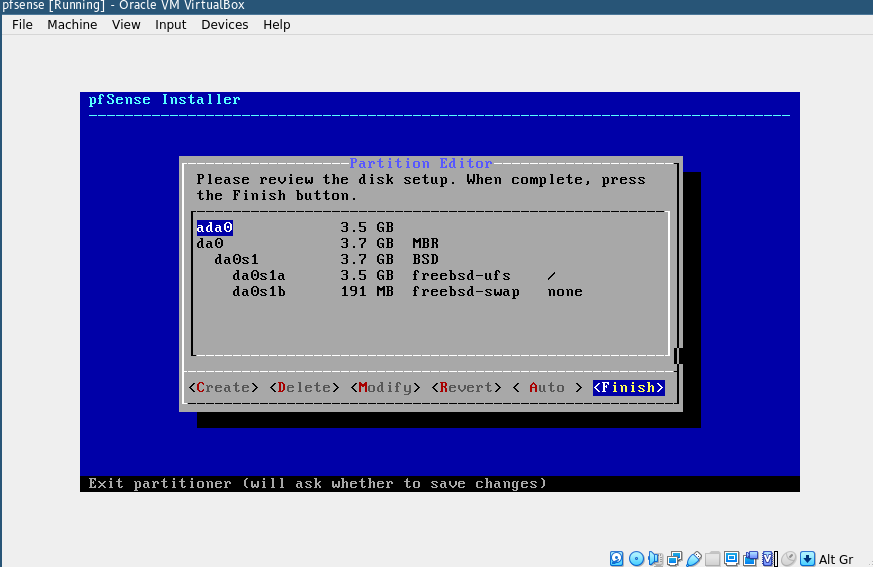Click the audio speaker icon in status bar

tap(655, 559)
